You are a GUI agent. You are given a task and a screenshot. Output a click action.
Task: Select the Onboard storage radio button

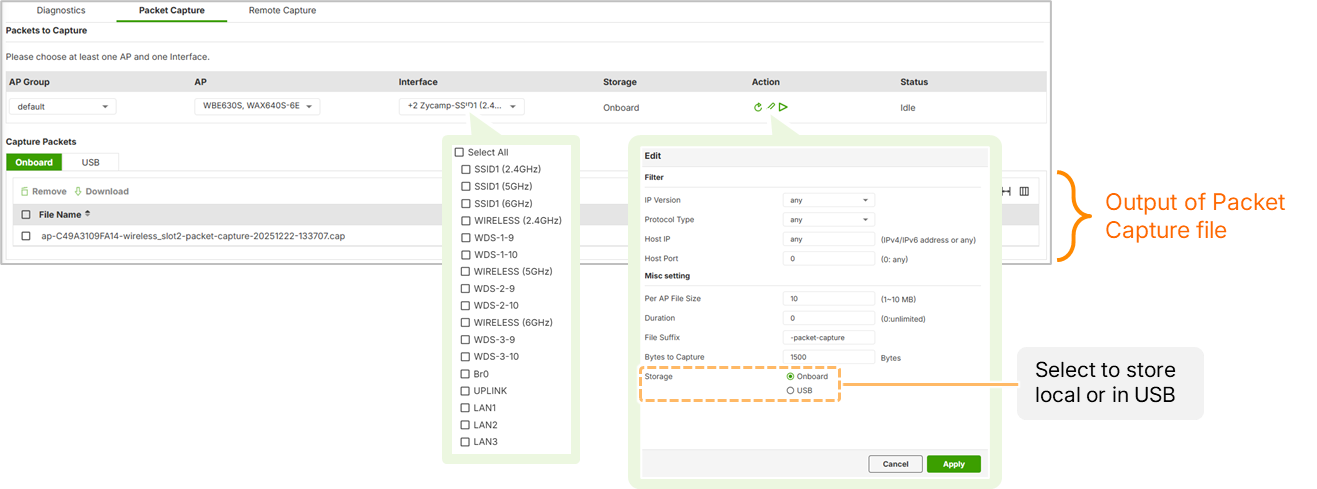(x=790, y=376)
